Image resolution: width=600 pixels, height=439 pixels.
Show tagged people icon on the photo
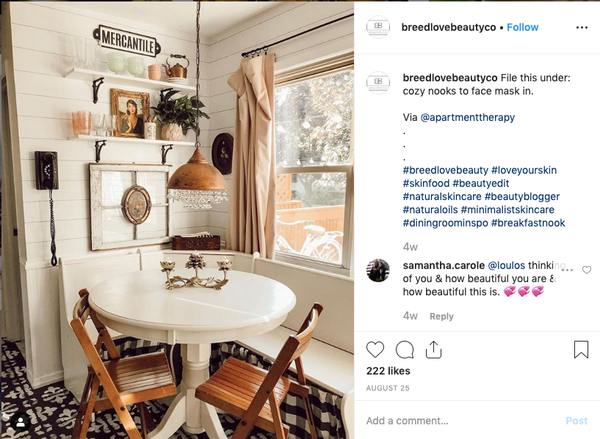pyautogui.click(x=21, y=423)
